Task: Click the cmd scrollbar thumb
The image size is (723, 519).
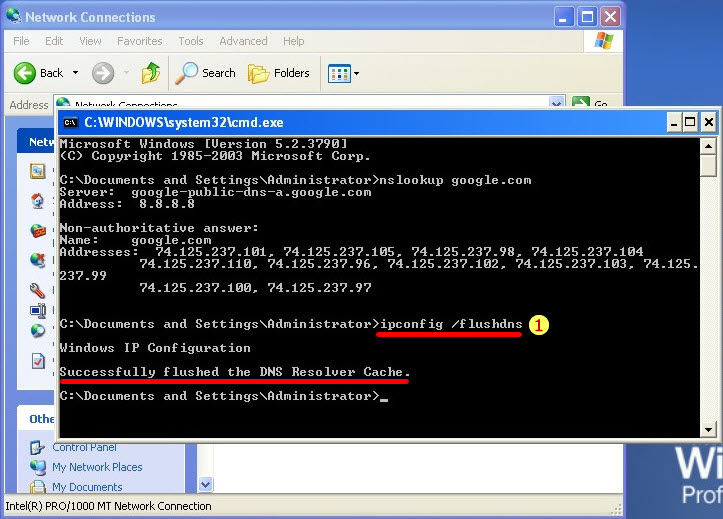Action: [x=708, y=165]
